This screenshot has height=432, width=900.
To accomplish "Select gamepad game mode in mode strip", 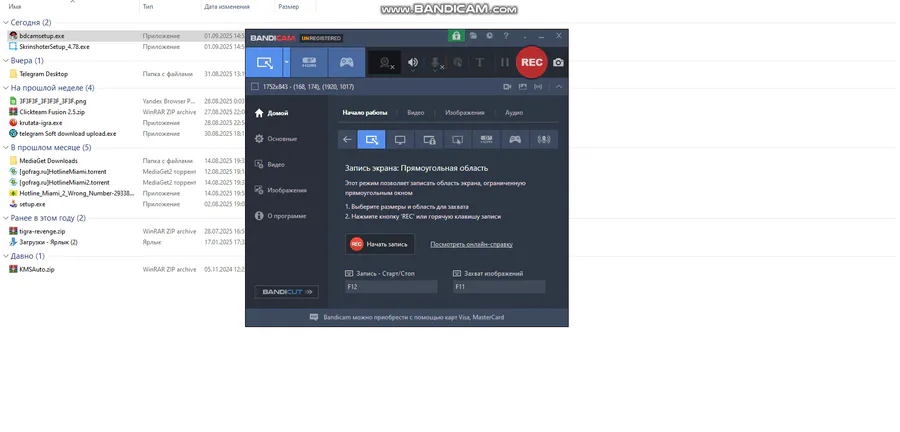I will [515, 139].
